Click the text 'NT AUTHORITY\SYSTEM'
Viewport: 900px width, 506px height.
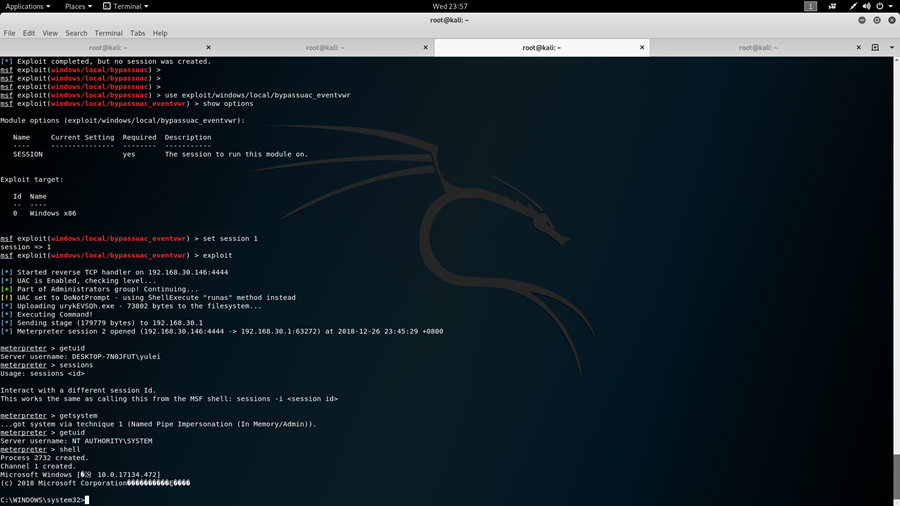click(x=112, y=441)
